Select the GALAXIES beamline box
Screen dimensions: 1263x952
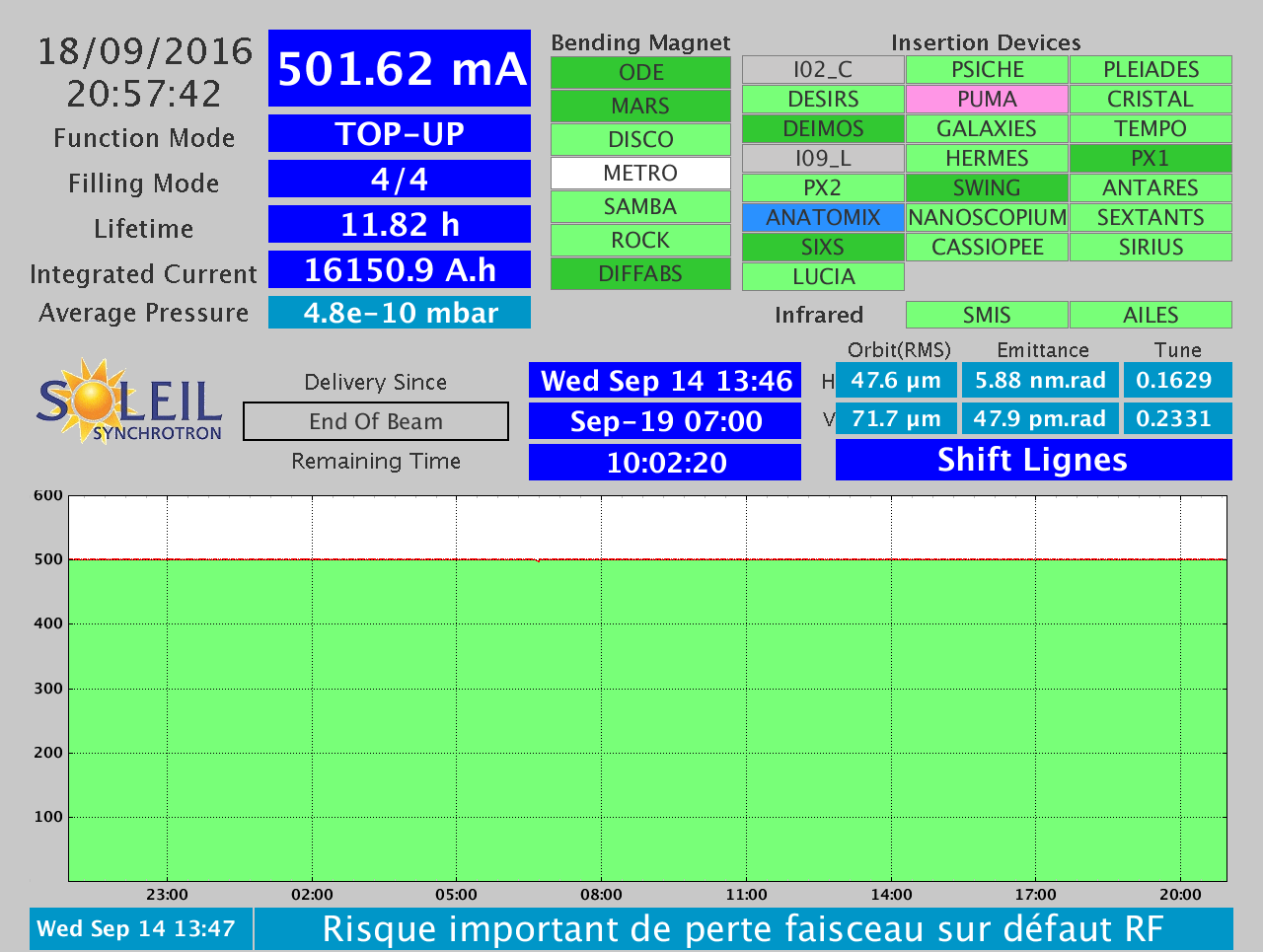[987, 129]
